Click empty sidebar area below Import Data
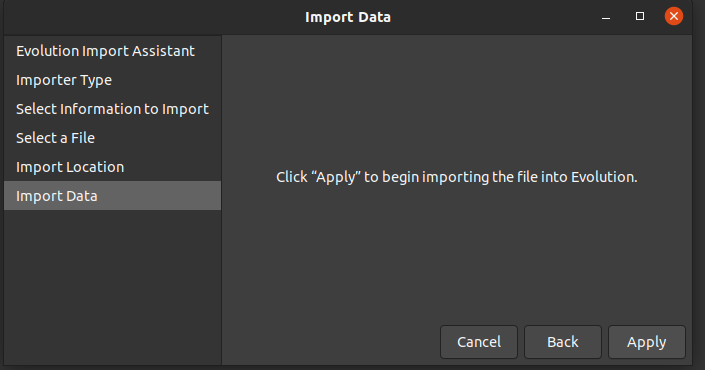The height and width of the screenshot is (370, 705). [112, 287]
